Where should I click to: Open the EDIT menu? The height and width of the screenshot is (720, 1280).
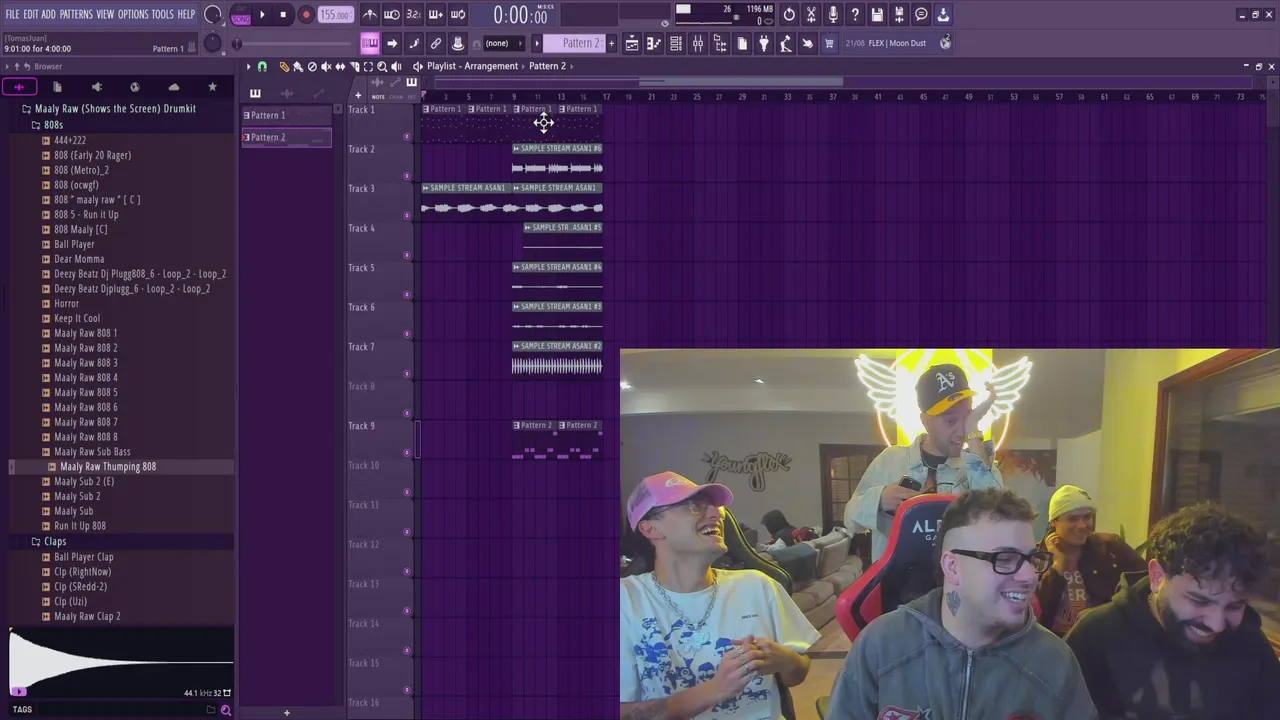(x=31, y=14)
